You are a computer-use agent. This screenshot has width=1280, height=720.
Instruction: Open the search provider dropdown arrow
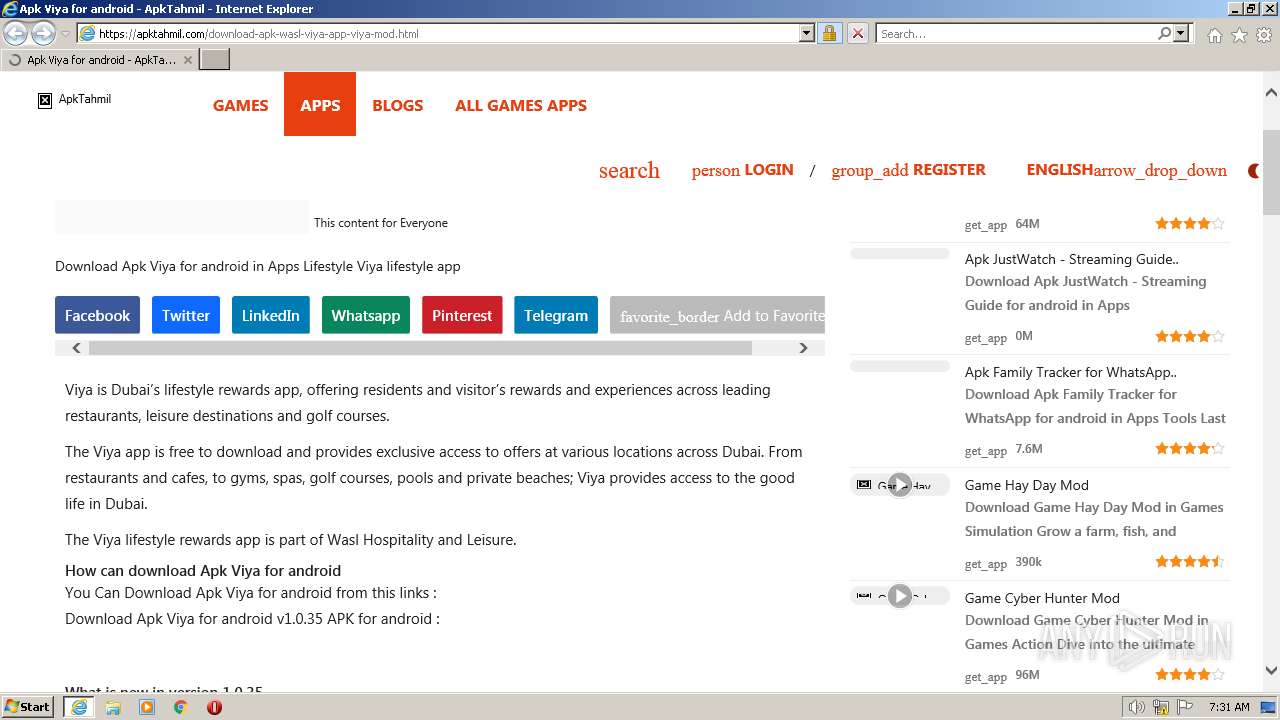(1181, 33)
